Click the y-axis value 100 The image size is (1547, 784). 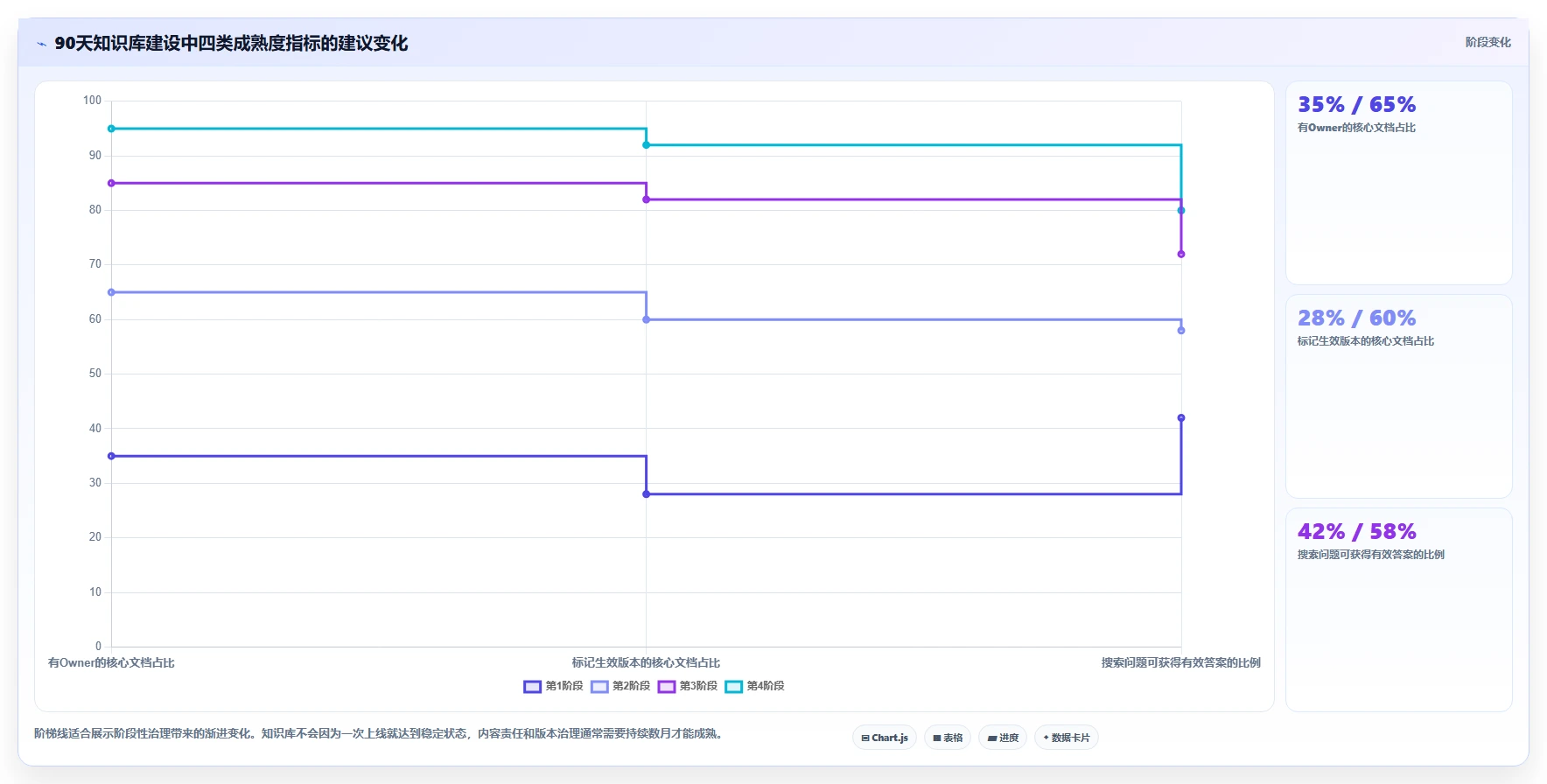[92, 101]
